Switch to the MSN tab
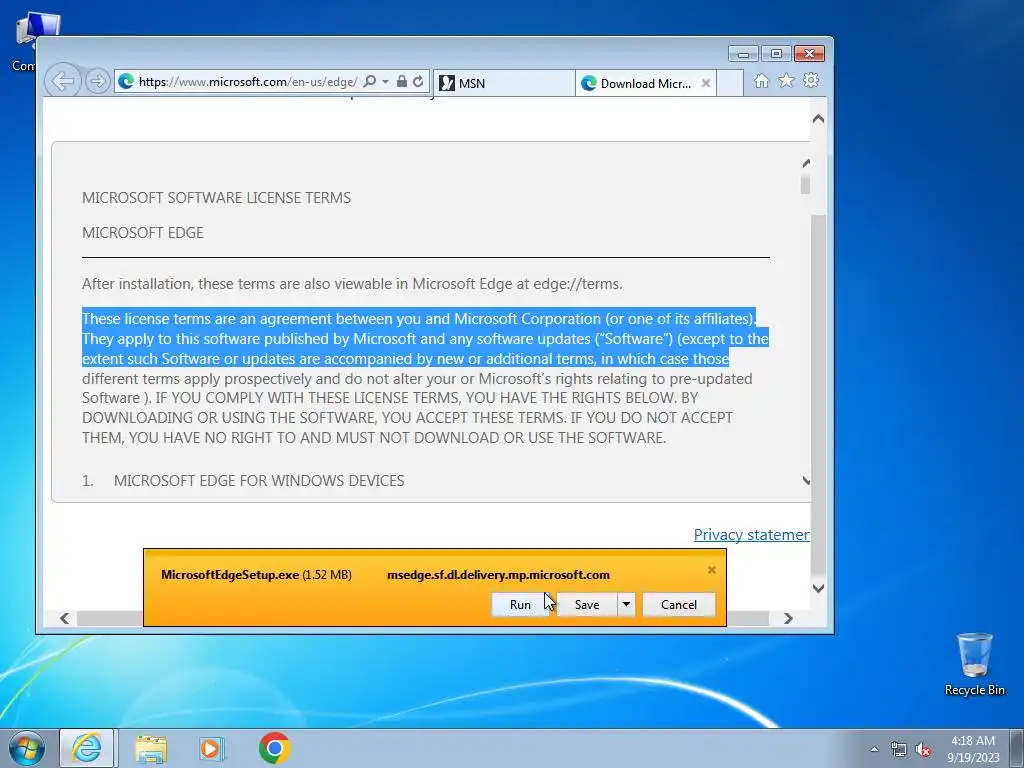This screenshot has width=1024, height=768. pos(504,84)
